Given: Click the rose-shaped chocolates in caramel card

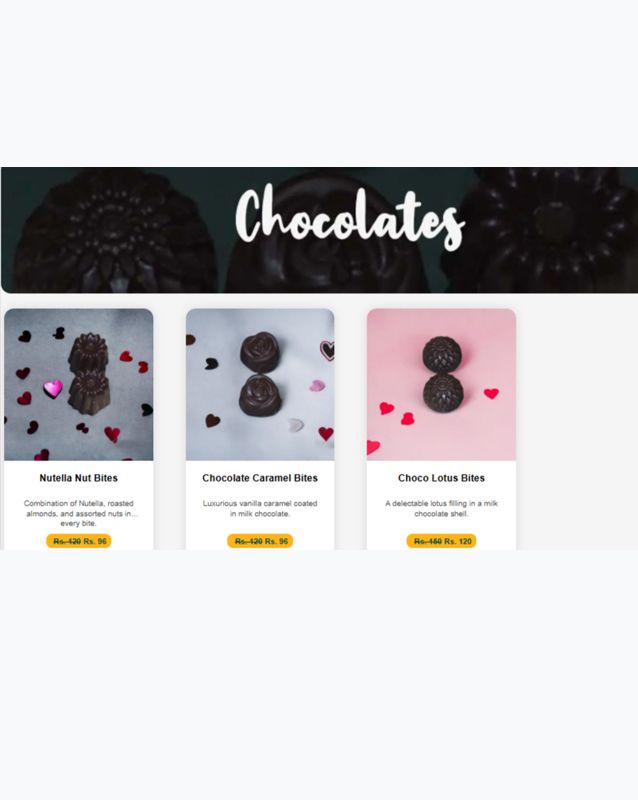Looking at the screenshot, I should pyautogui.click(x=260, y=373).
